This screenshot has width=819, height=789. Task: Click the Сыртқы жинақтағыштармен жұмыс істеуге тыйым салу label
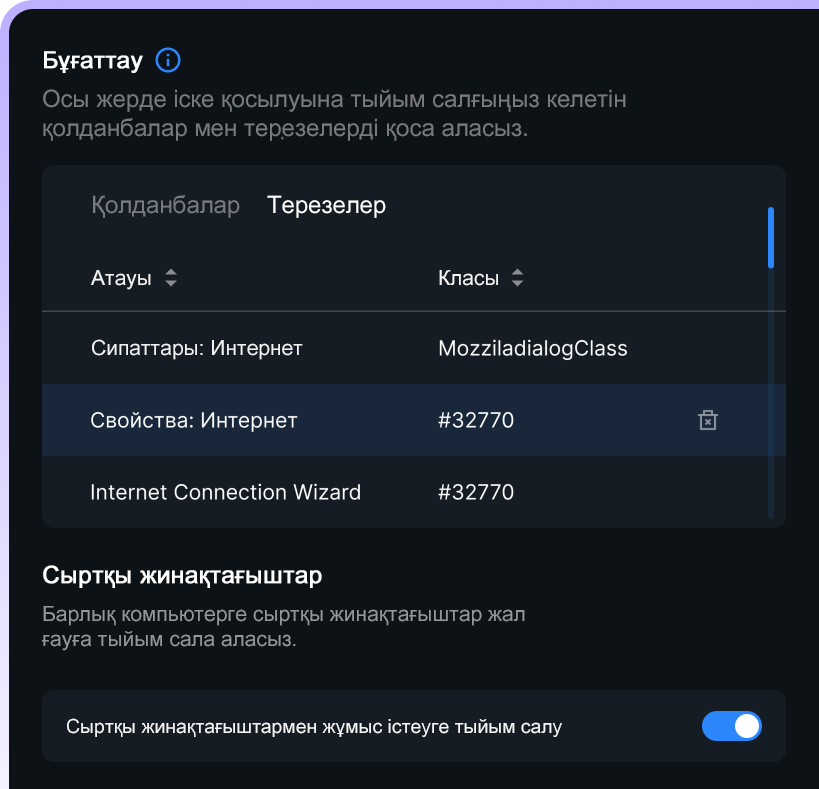pos(314,726)
